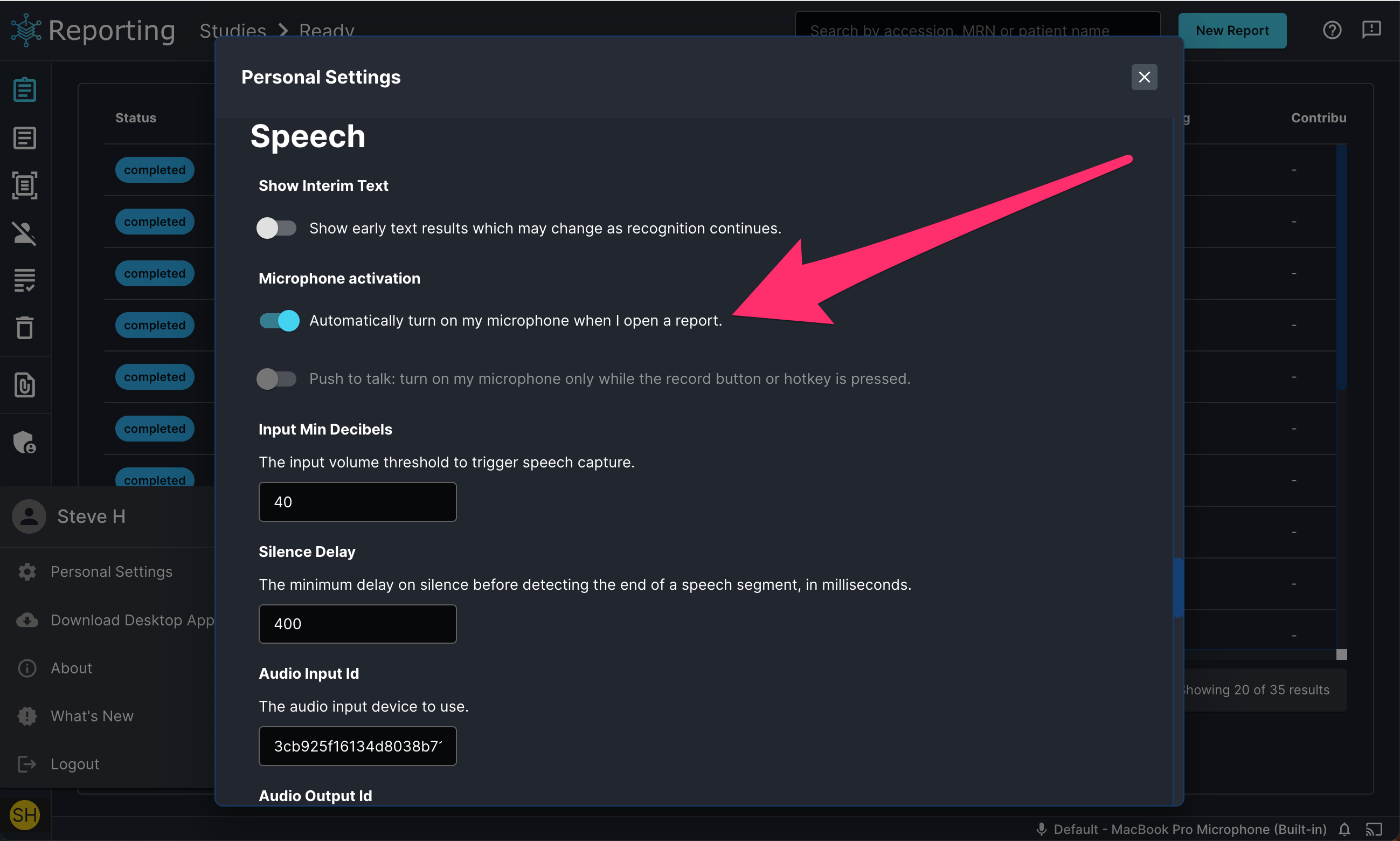Open the clipboard worklist sidebar icon

coord(24,90)
